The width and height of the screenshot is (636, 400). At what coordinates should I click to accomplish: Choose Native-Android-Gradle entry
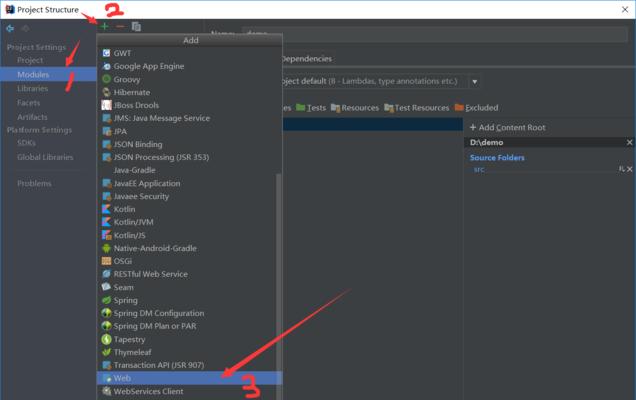tap(187, 248)
